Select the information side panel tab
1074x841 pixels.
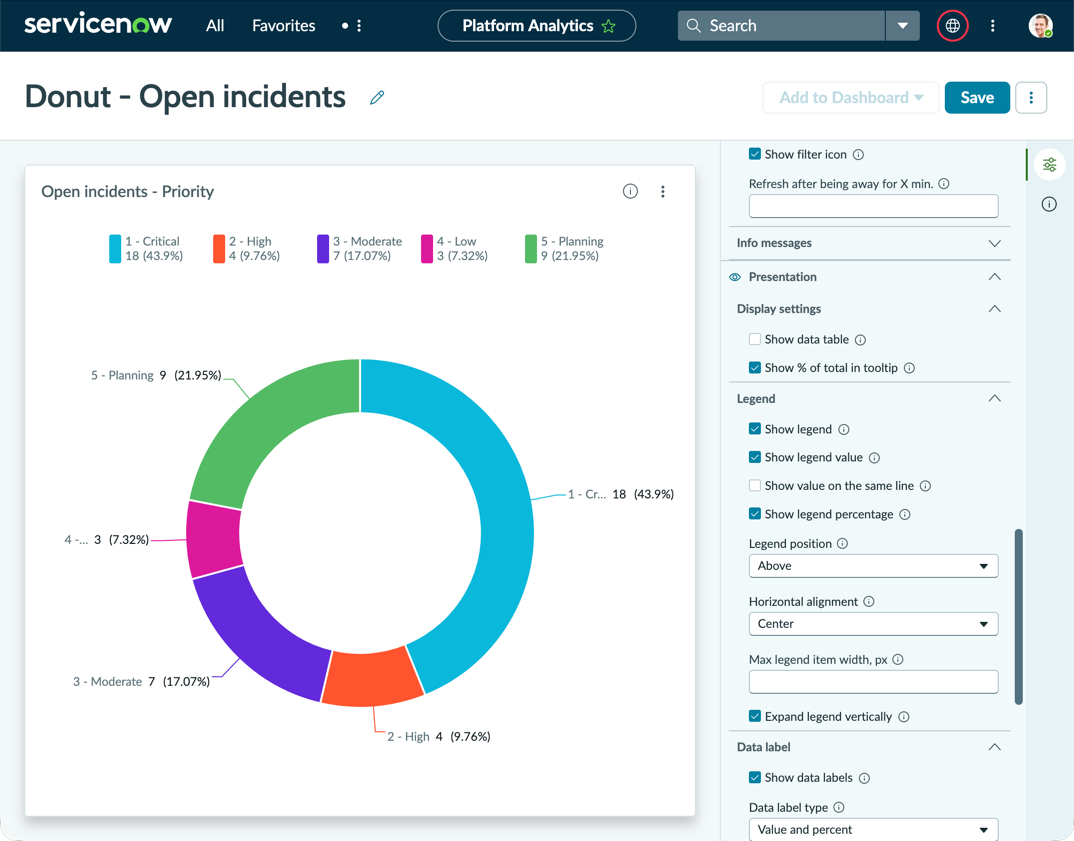click(1049, 204)
